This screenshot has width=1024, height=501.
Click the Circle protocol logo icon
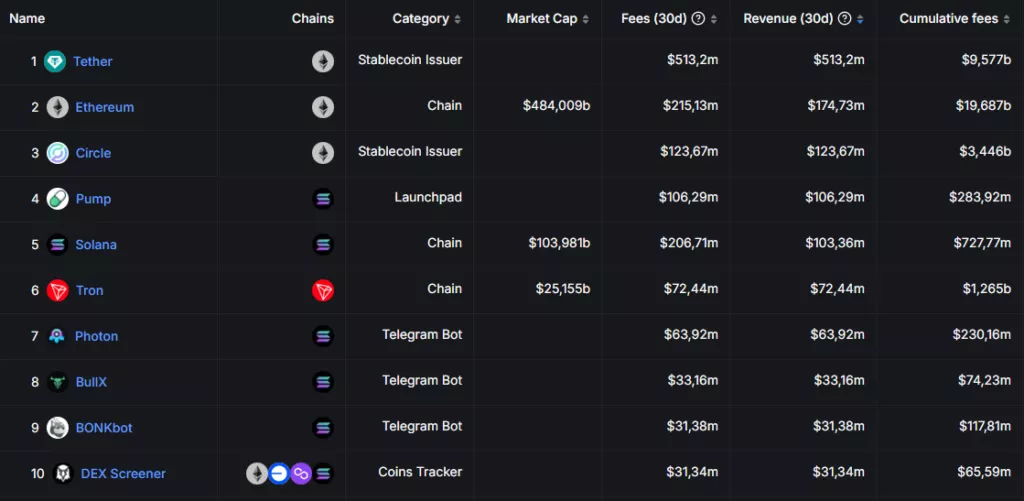(57, 153)
